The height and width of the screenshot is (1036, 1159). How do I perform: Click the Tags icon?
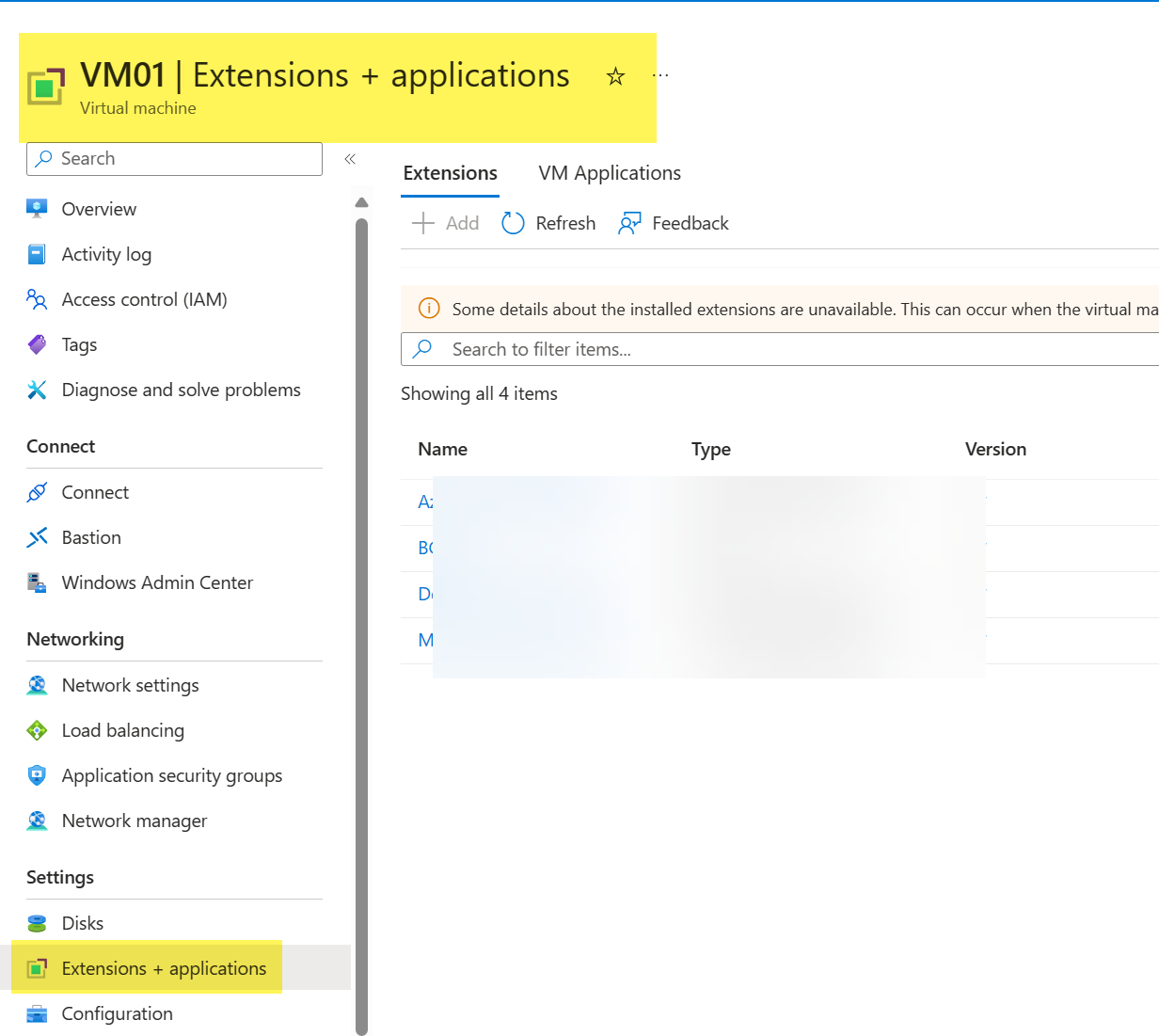37,343
